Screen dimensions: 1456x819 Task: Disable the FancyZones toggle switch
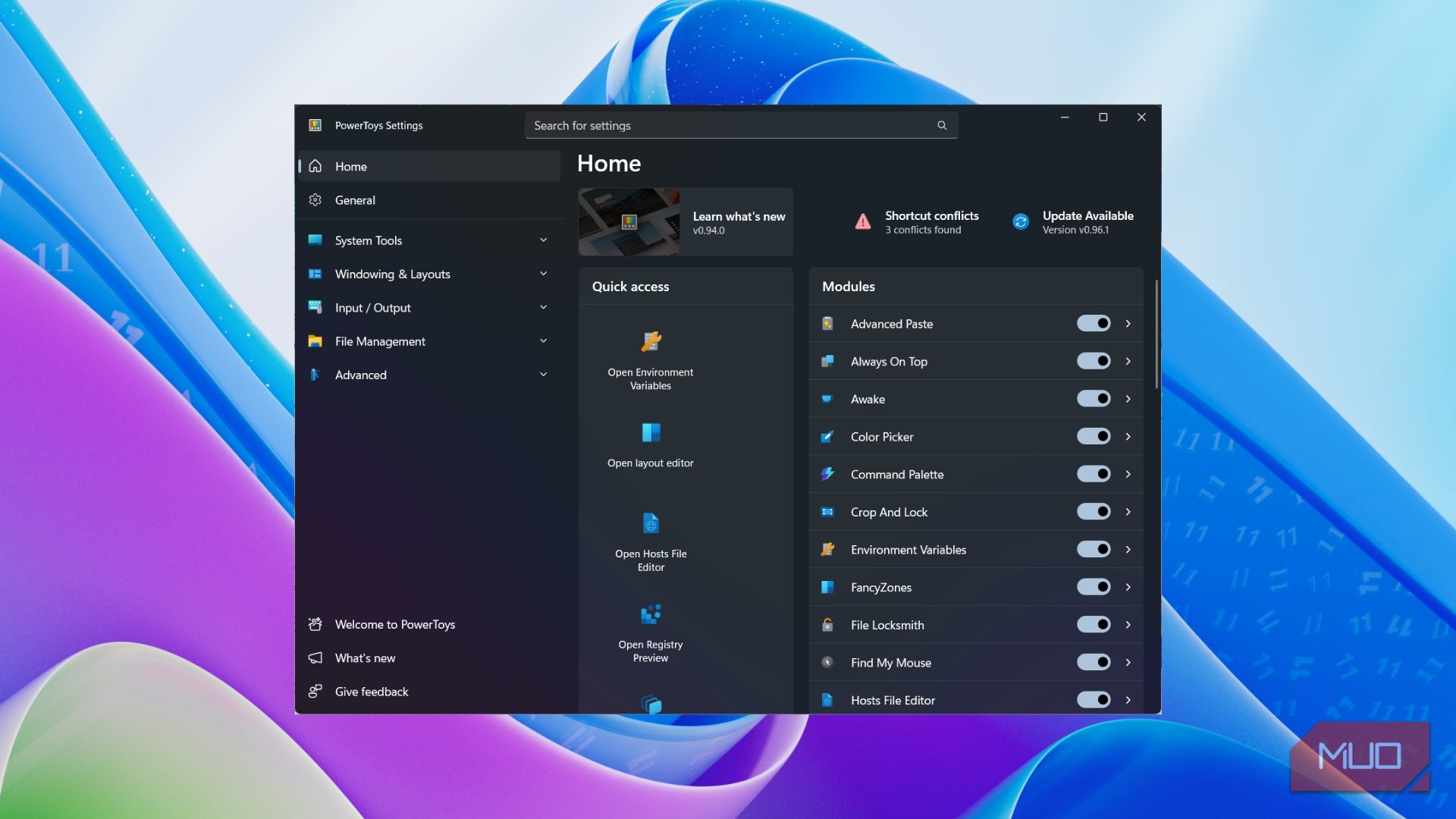(1094, 587)
